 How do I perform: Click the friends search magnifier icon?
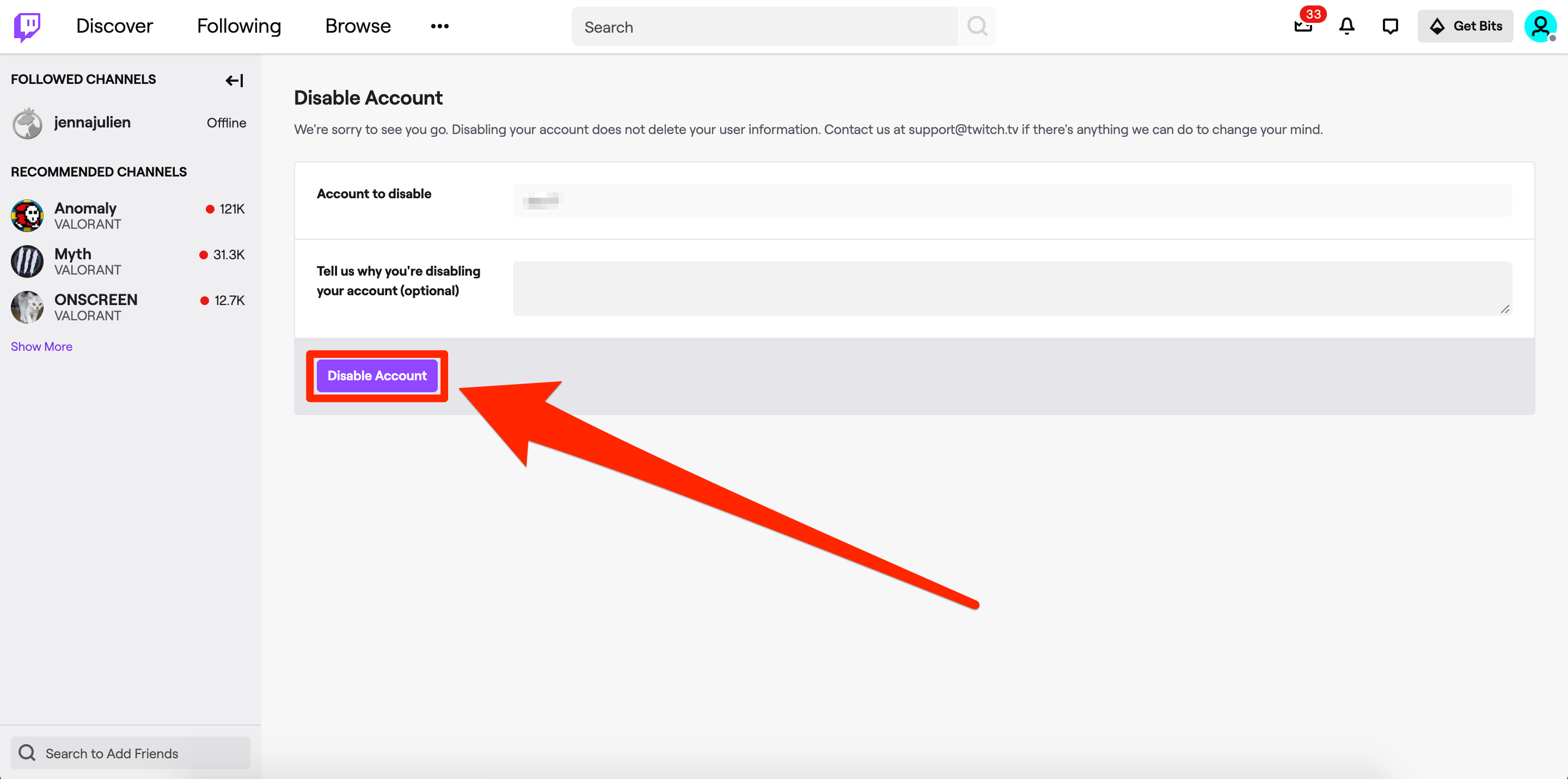27,753
